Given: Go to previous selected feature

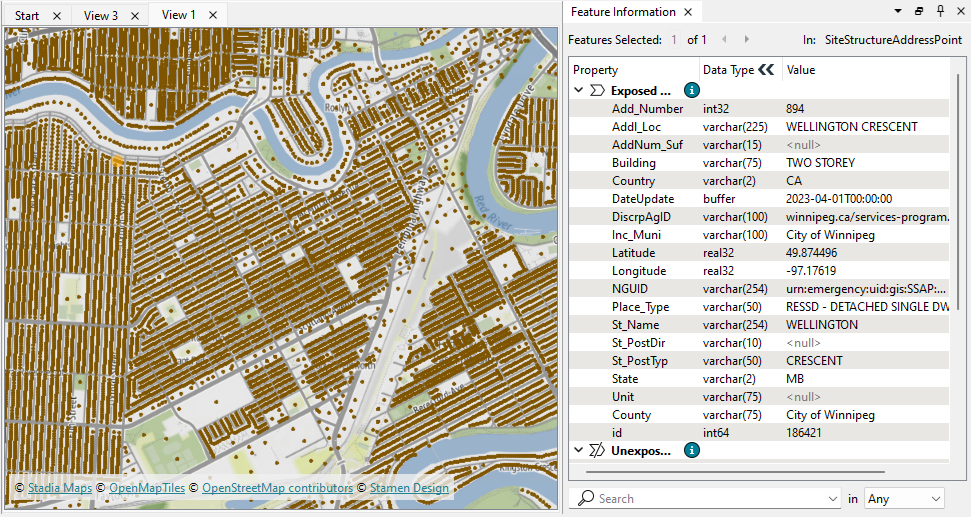Looking at the screenshot, I should pyautogui.click(x=724, y=40).
